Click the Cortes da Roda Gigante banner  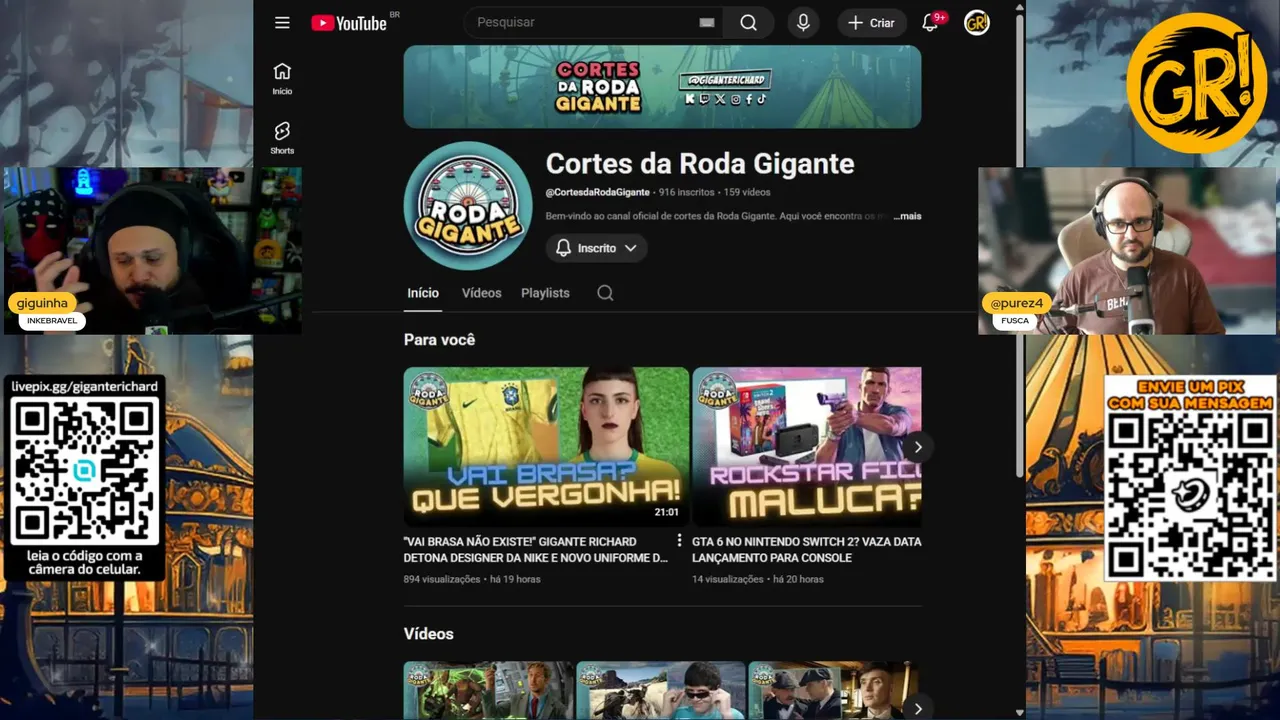(662, 87)
